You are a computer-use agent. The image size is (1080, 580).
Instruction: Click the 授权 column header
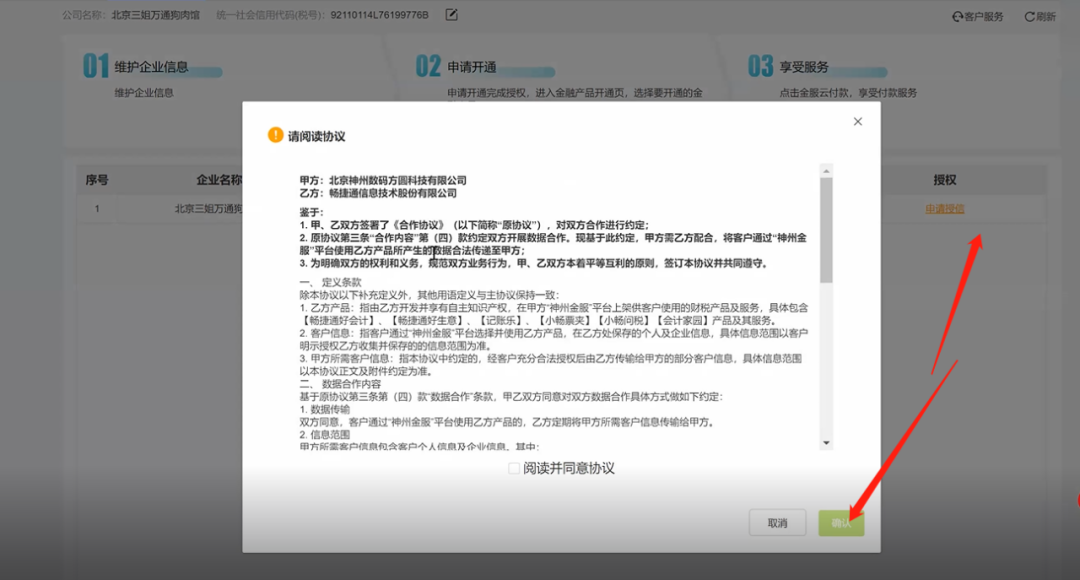944,180
